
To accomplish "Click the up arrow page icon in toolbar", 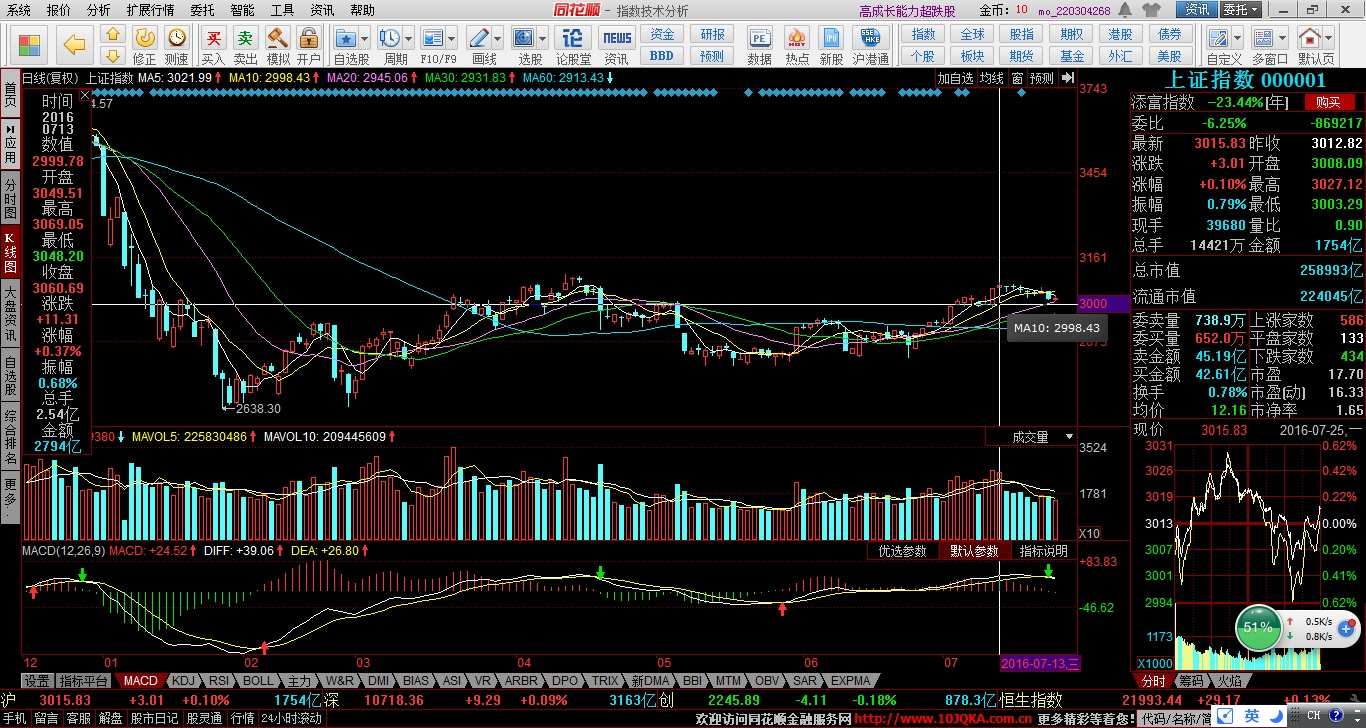I will coord(113,35).
